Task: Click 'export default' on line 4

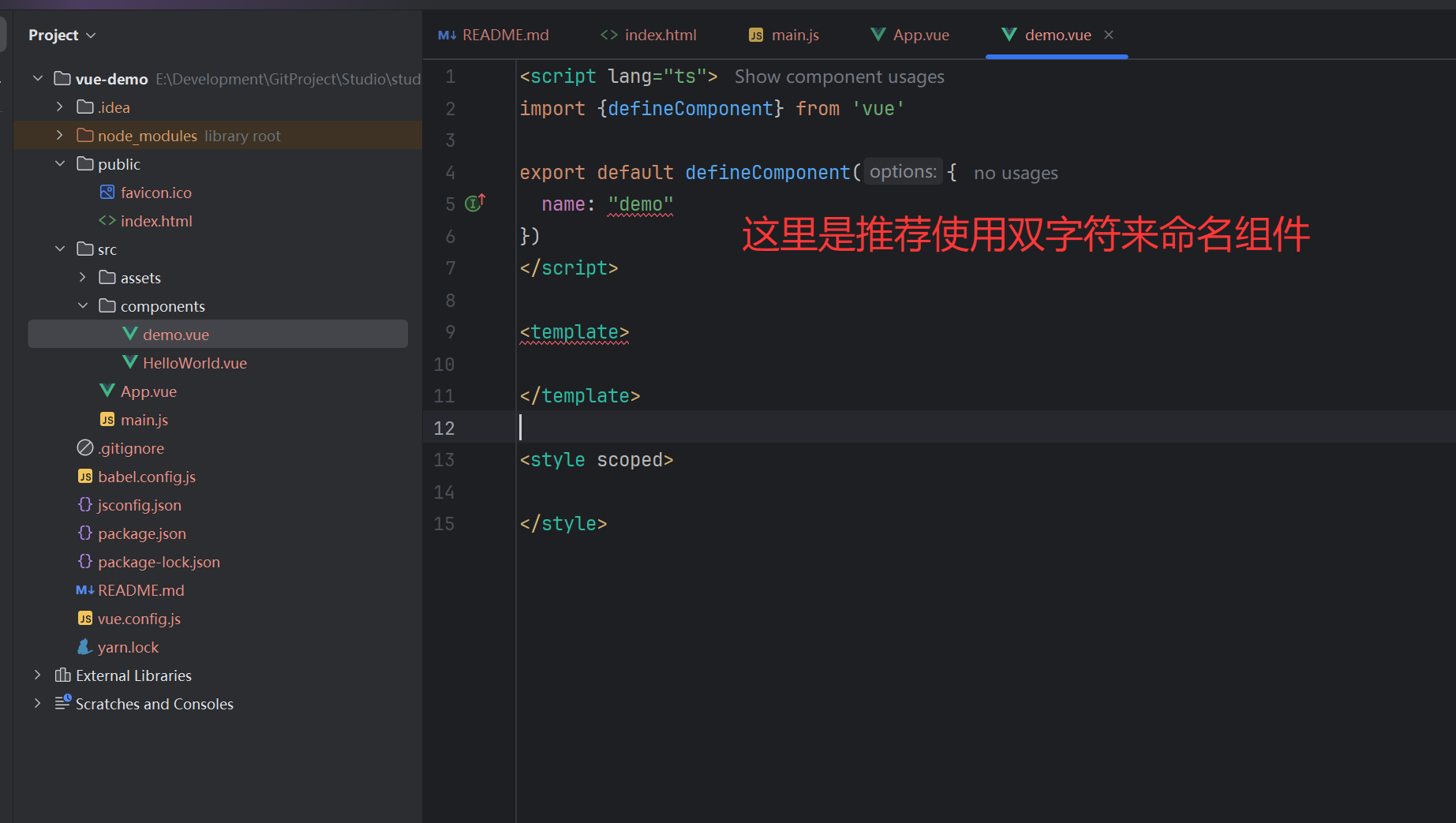Action: point(597,172)
